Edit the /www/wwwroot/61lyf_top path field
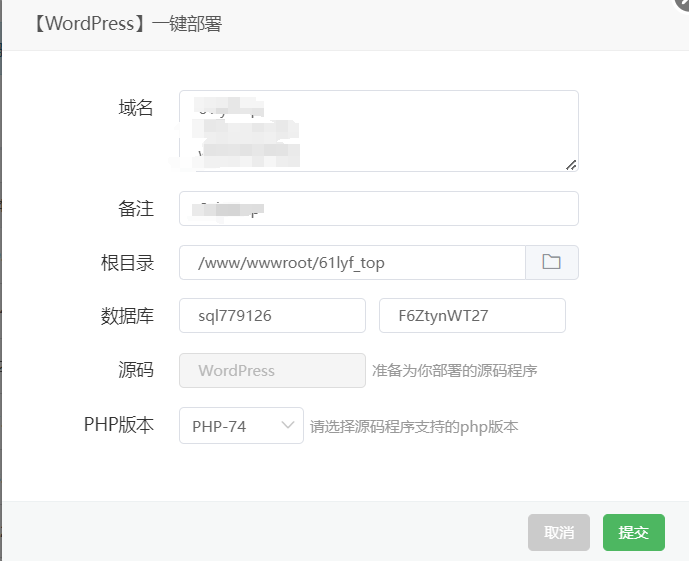This screenshot has width=689, height=561. coord(352,262)
